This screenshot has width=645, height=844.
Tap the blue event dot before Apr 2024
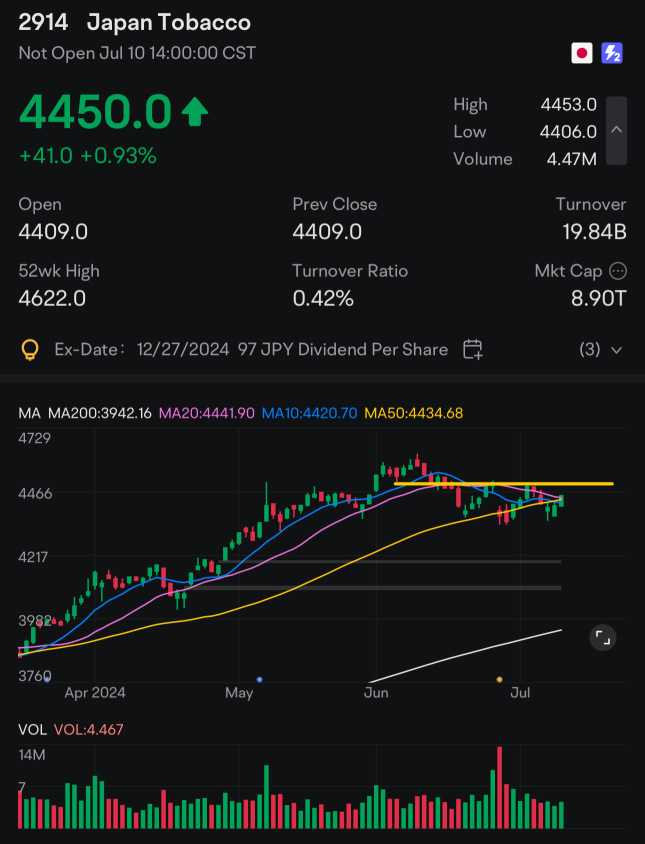coord(47,679)
